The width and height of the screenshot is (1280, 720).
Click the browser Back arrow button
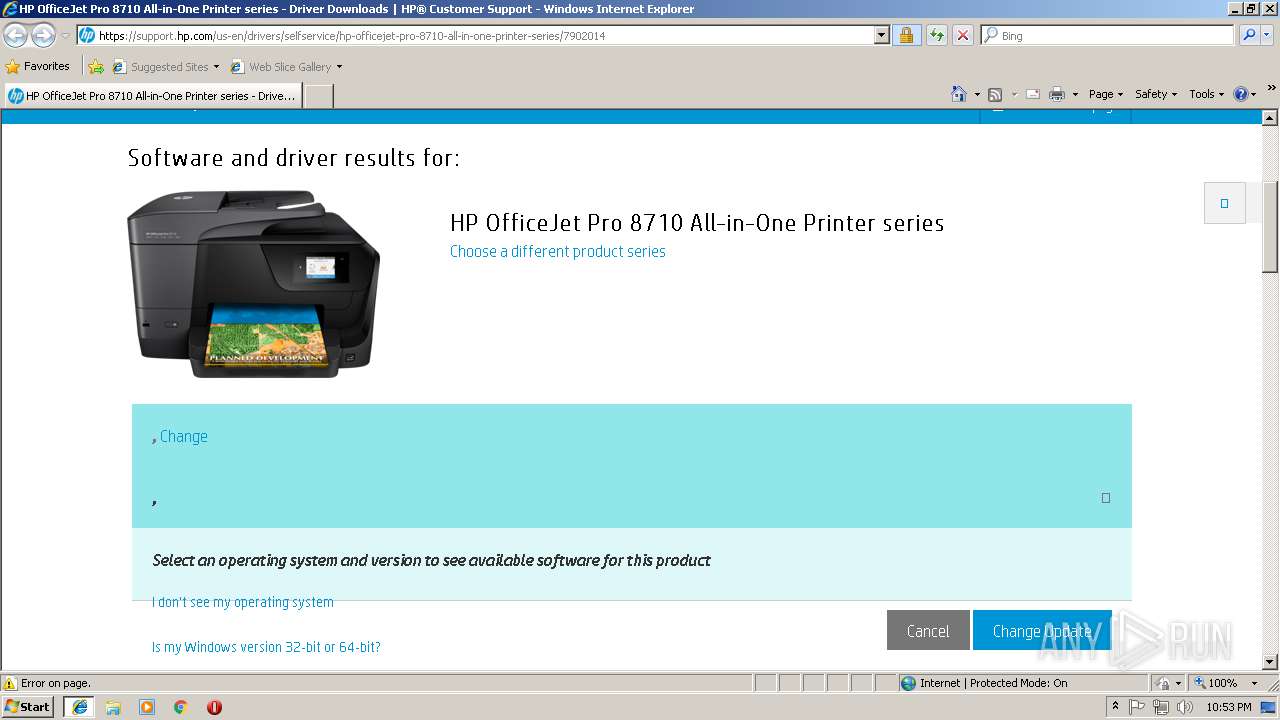point(16,35)
